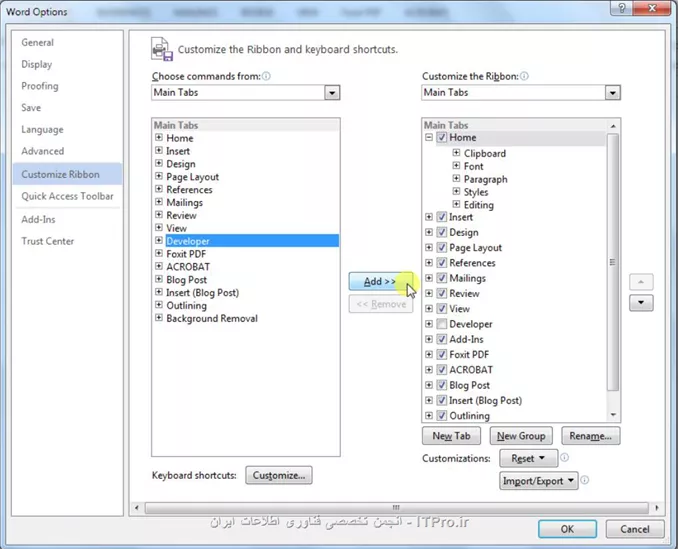
Task: Expand Home in the left commands list
Action: pyautogui.click(x=159, y=137)
